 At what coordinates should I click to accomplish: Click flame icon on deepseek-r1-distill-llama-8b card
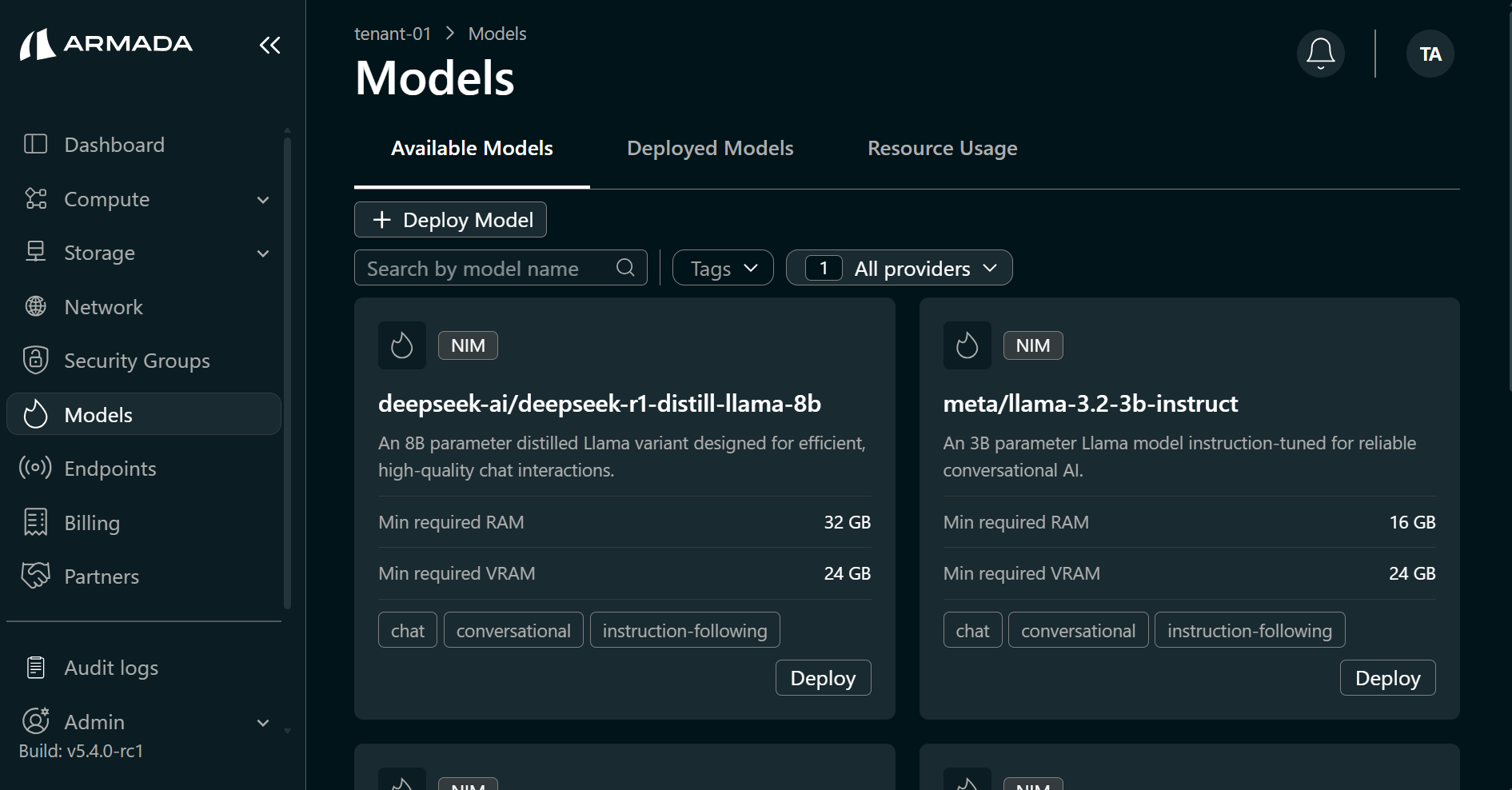pyautogui.click(x=401, y=345)
